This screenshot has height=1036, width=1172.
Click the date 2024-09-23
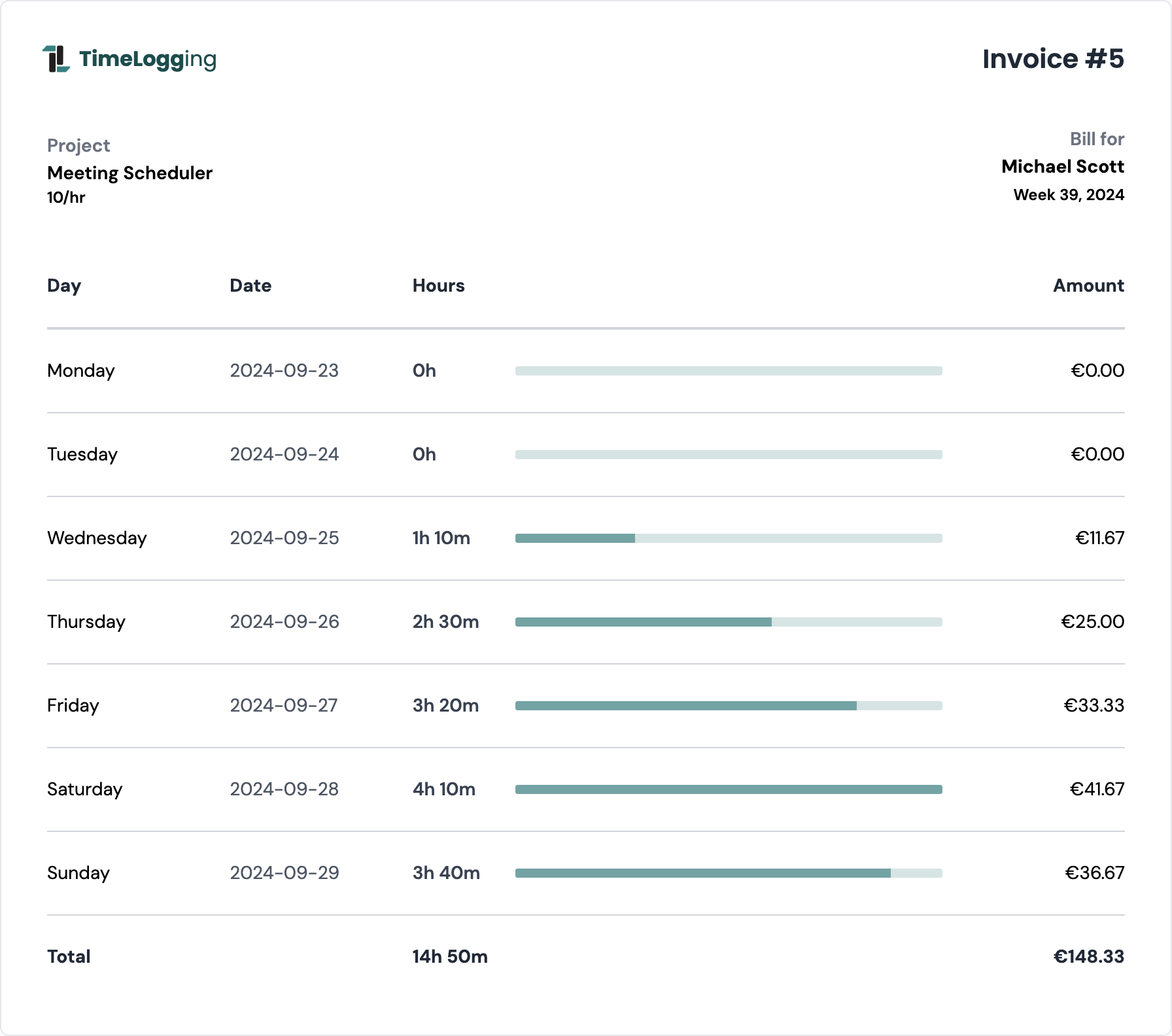coord(284,370)
